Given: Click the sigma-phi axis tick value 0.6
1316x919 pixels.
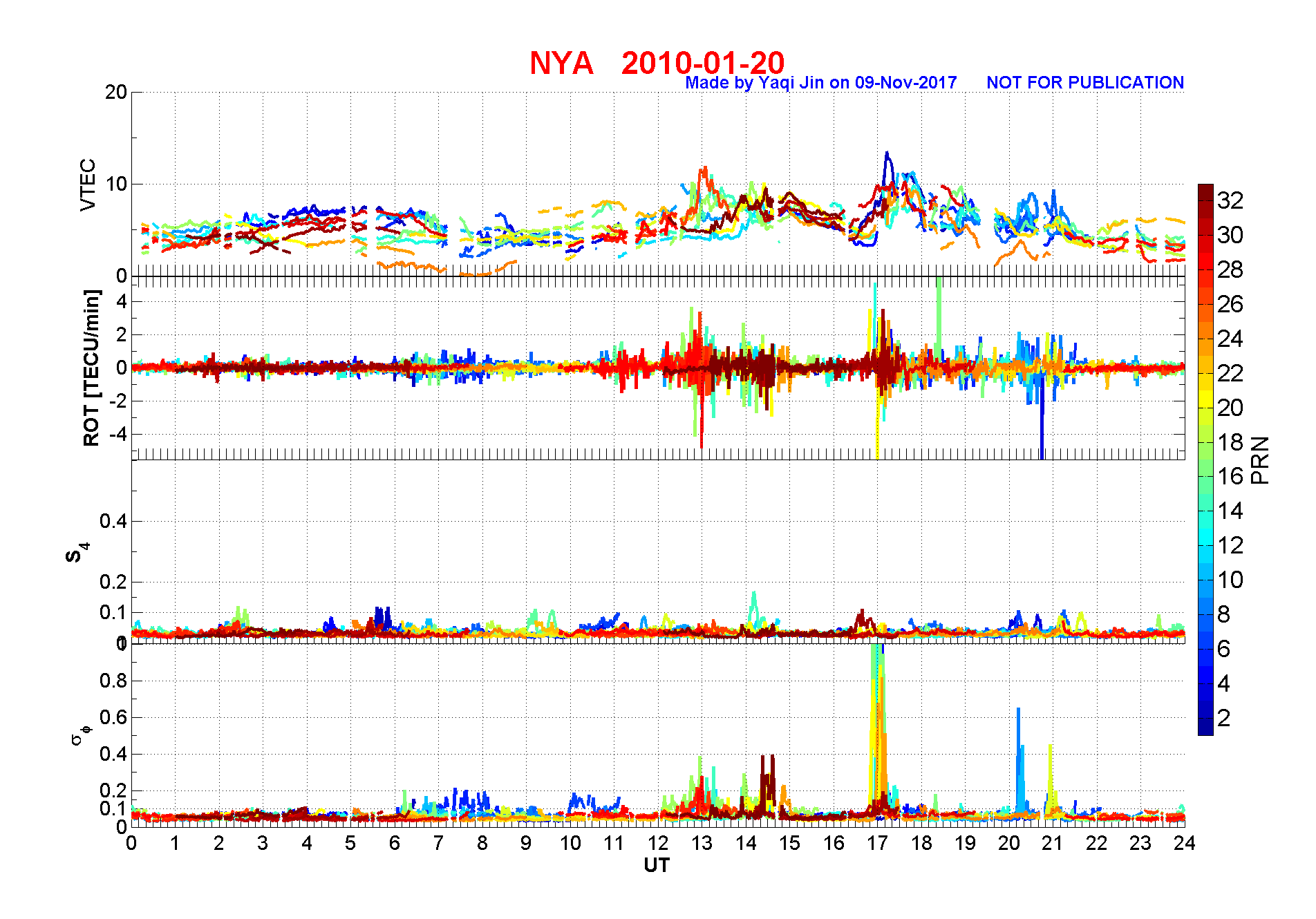Looking at the screenshot, I should coord(113,717).
